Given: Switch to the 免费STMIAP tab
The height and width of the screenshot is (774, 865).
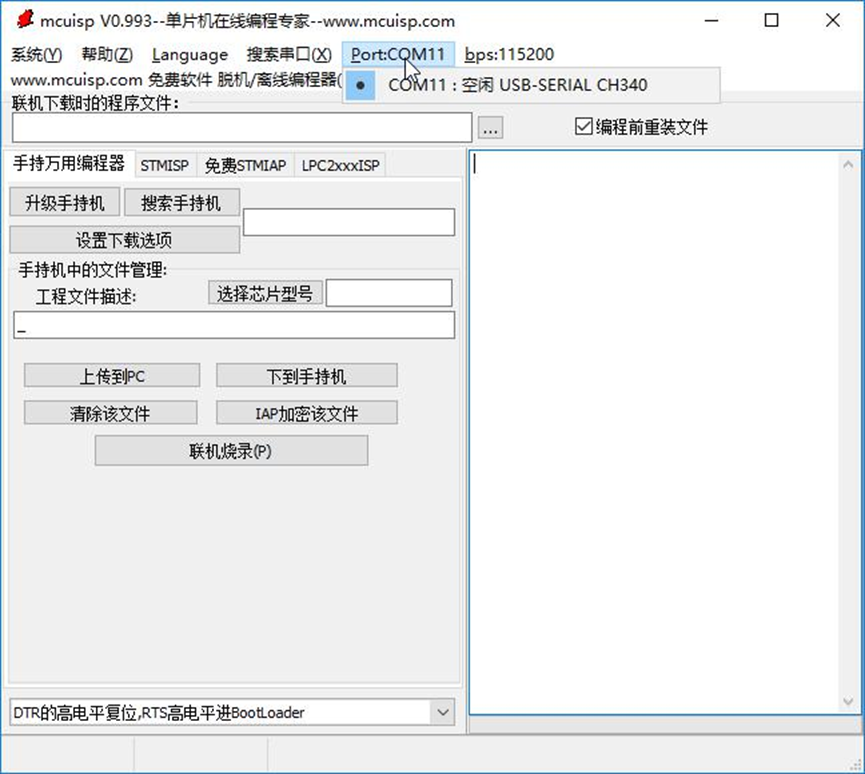Looking at the screenshot, I should [245, 166].
